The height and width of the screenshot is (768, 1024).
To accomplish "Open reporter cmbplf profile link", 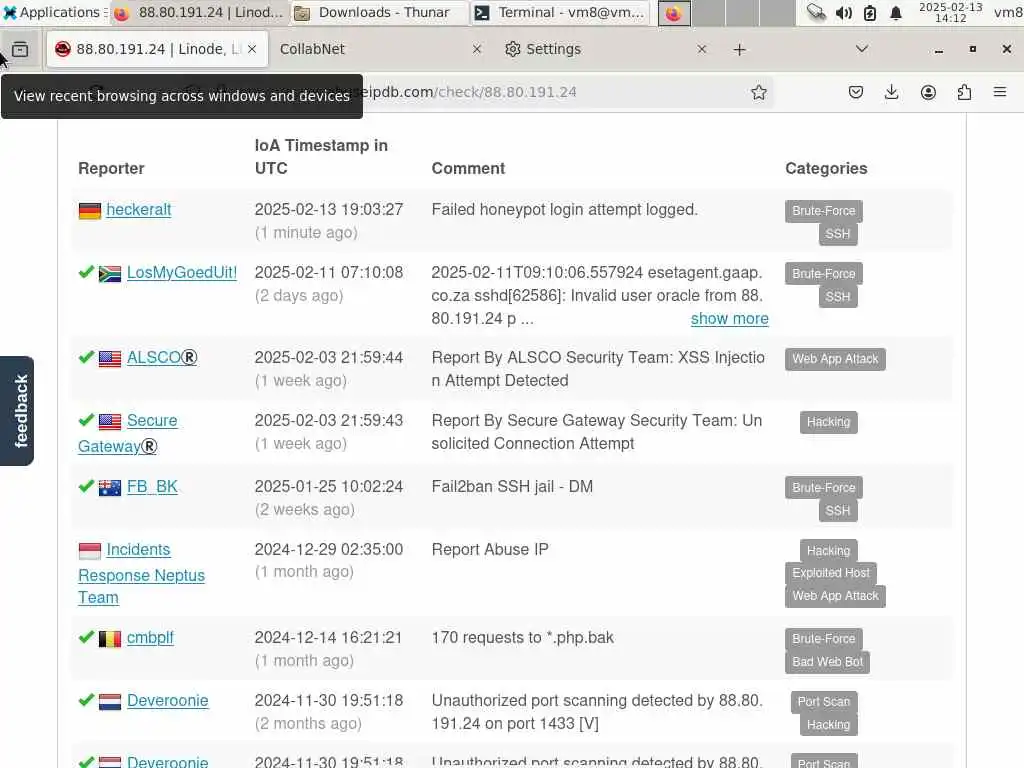I will click(150, 638).
